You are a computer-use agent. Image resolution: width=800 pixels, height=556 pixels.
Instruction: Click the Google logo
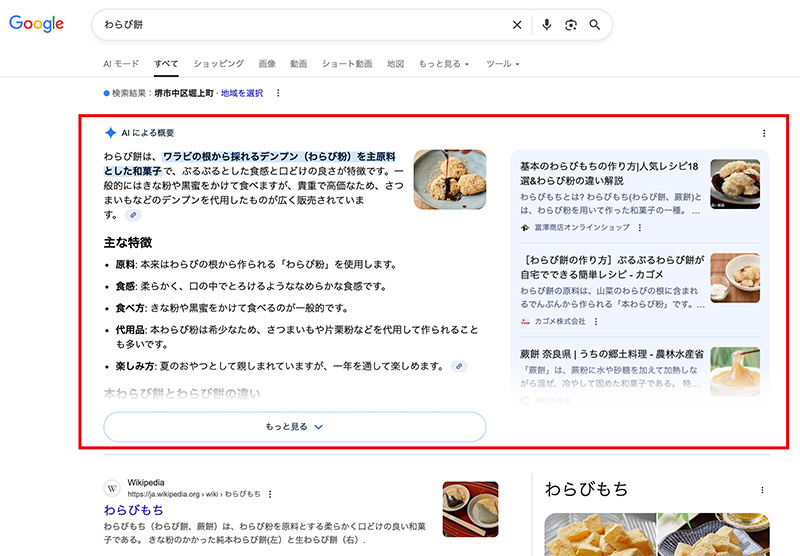(x=36, y=24)
